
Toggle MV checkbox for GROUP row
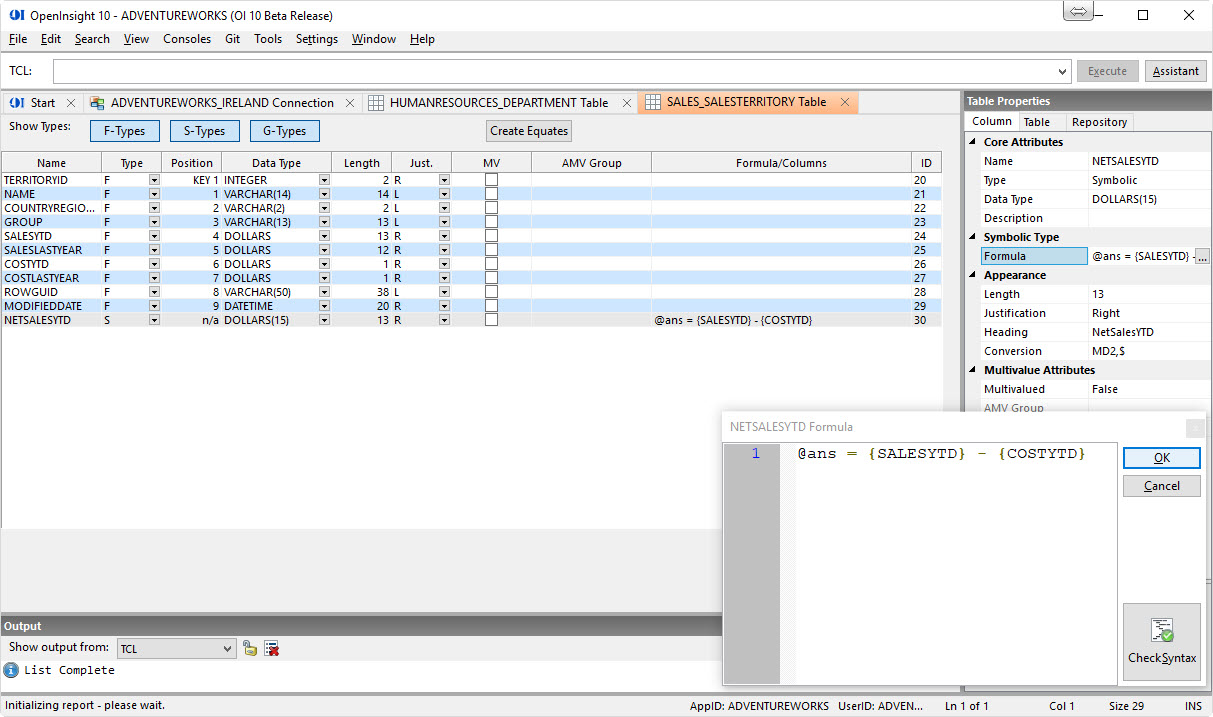(491, 222)
